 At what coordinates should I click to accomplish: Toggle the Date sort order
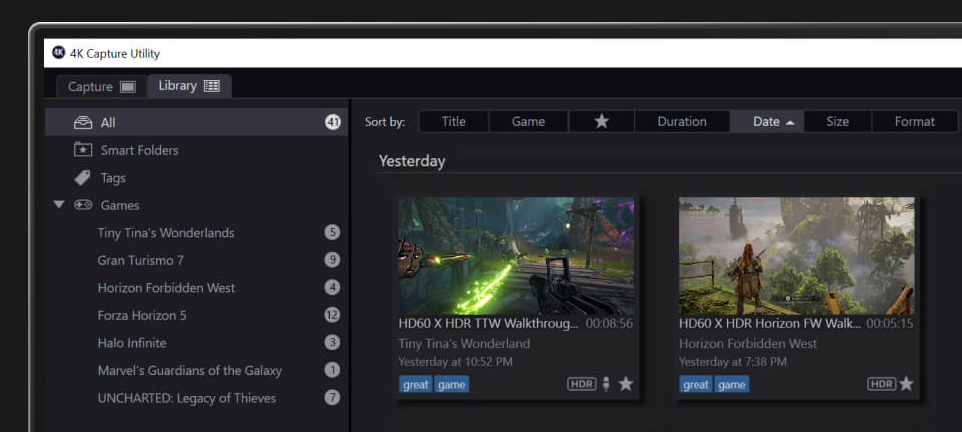coord(767,122)
